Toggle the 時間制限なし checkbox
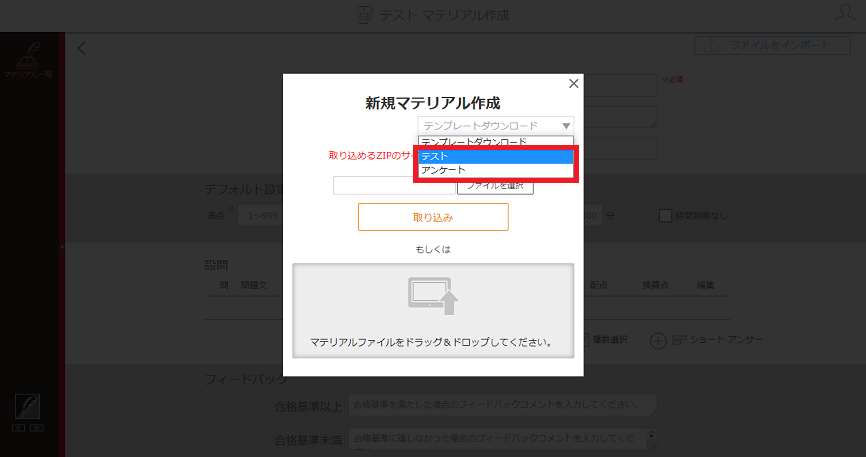The width and height of the screenshot is (866, 457). (x=666, y=216)
